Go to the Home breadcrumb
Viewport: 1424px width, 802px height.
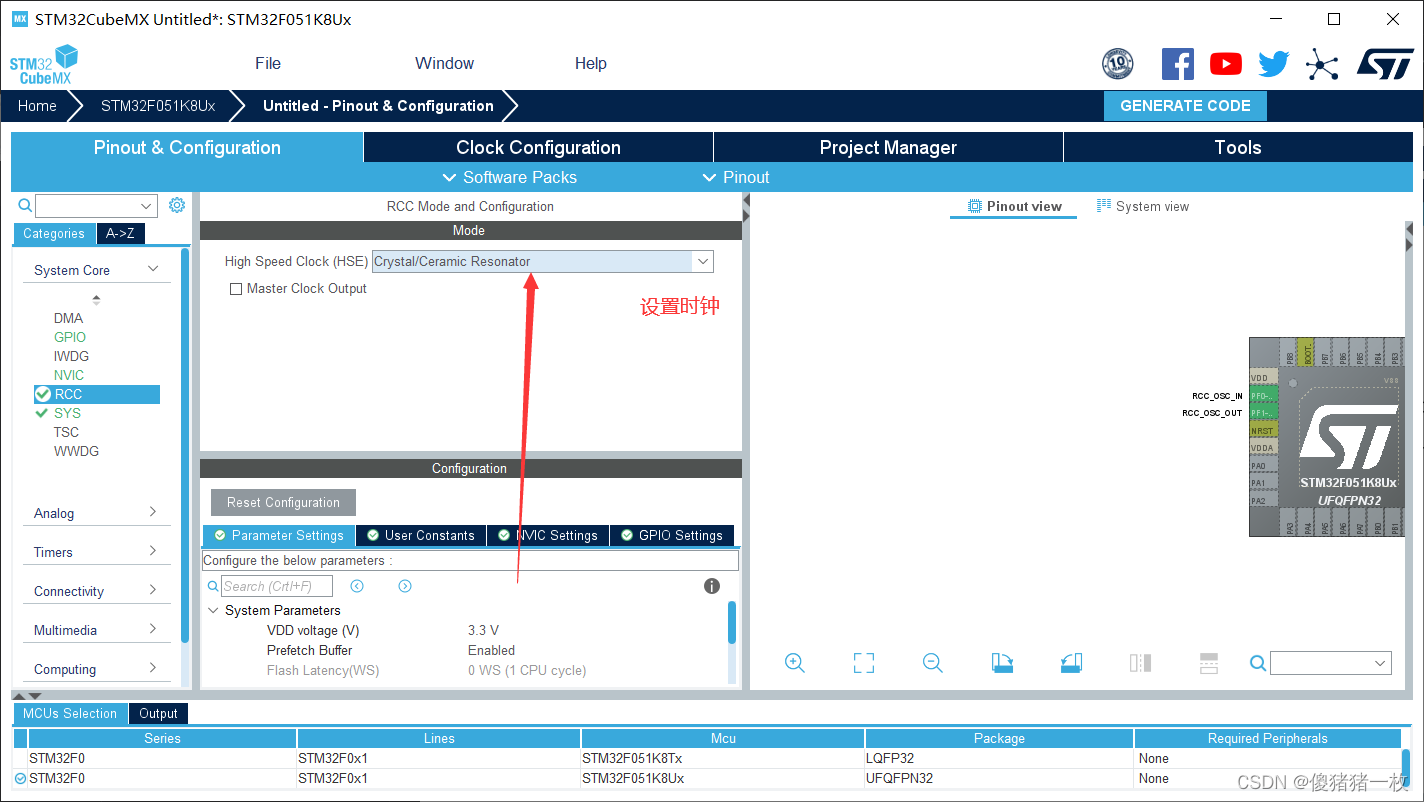37,106
